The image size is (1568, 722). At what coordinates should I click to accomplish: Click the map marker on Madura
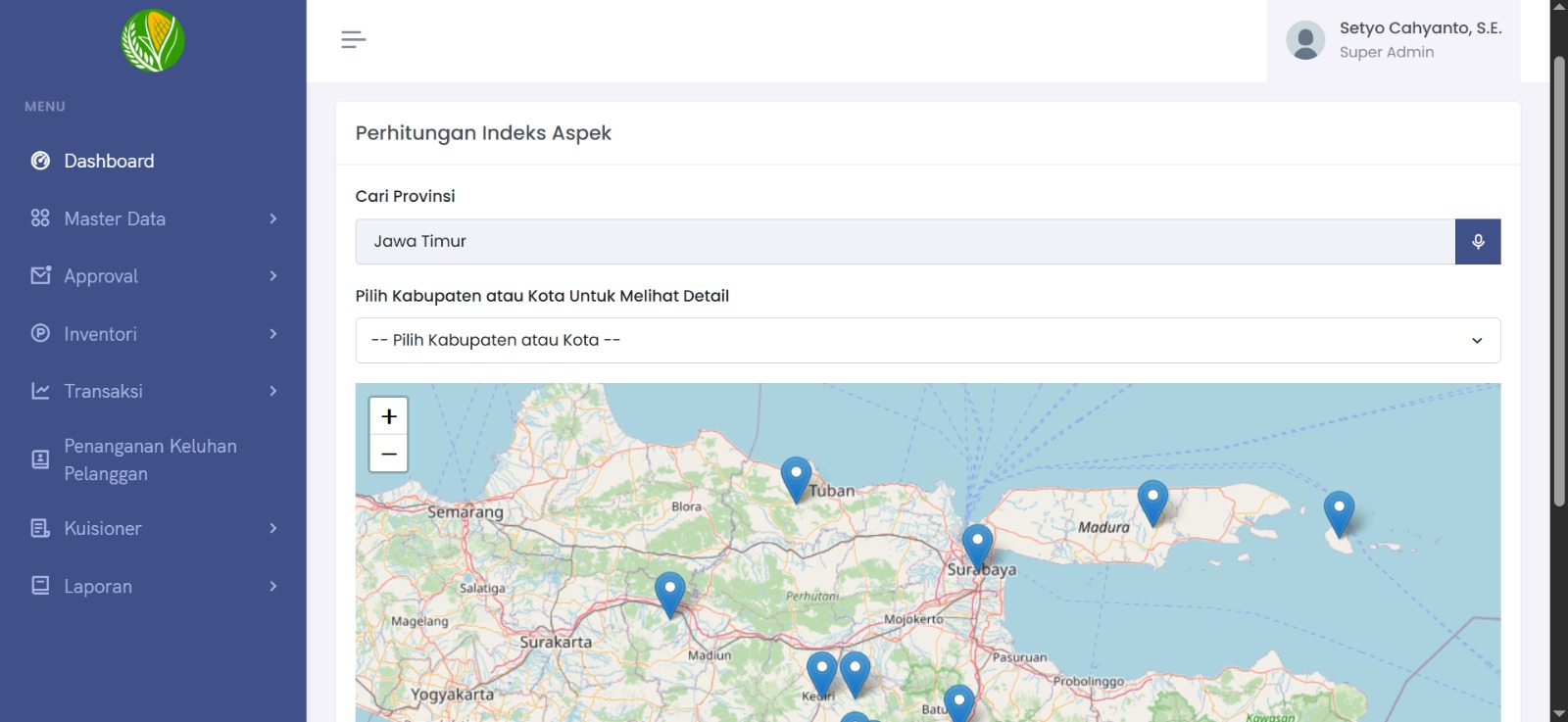(x=1152, y=500)
